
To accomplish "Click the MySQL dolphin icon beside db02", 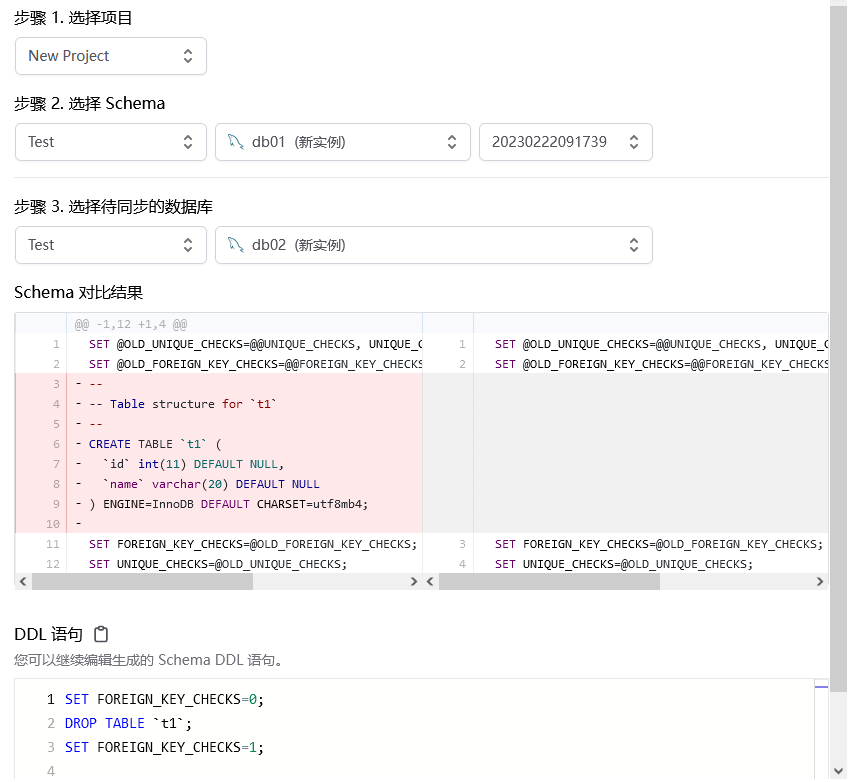I will (236, 245).
